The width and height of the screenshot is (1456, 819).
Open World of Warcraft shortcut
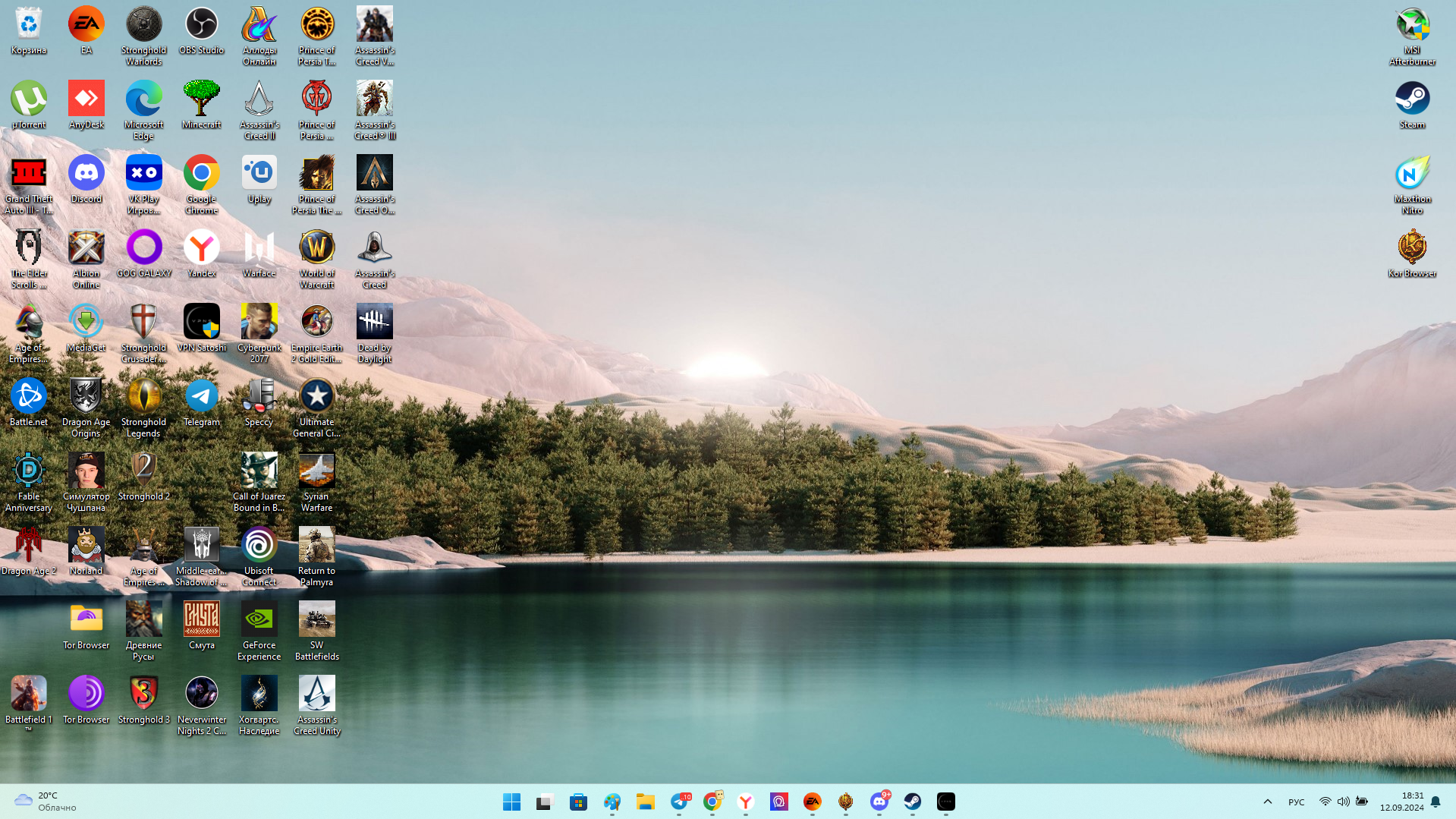[317, 260]
